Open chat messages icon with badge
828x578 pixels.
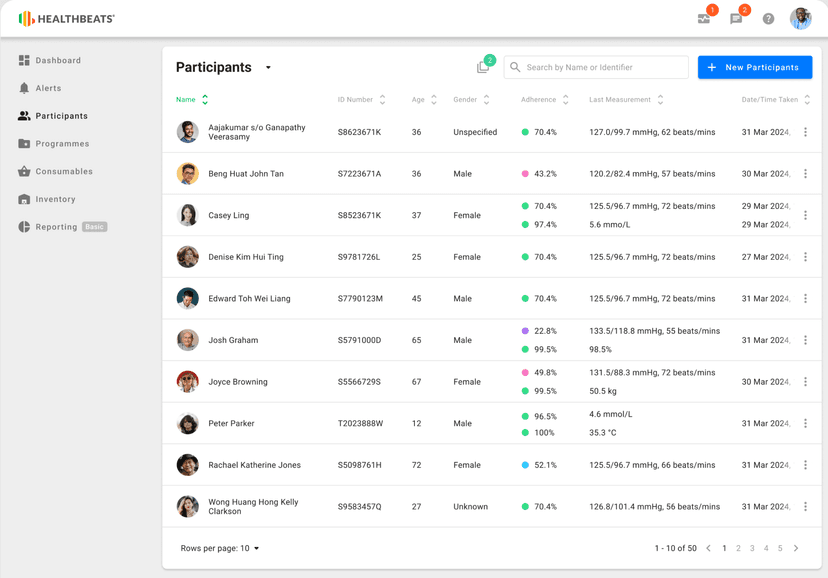coord(737,17)
